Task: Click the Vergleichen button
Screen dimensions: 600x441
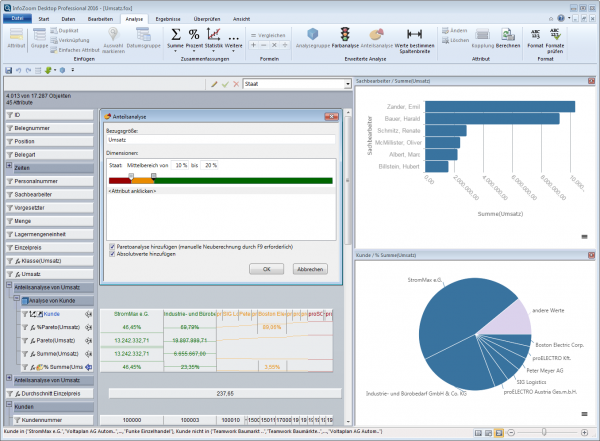Action: tap(268, 35)
